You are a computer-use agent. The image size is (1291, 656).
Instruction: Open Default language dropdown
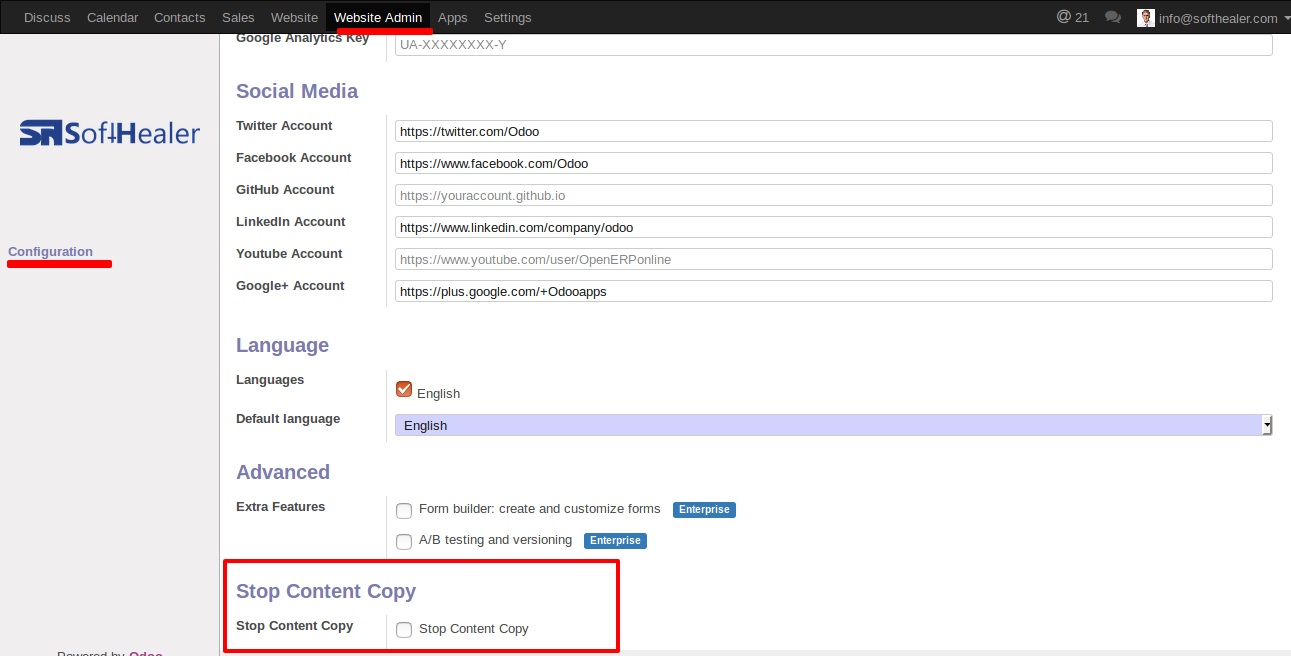click(x=834, y=425)
